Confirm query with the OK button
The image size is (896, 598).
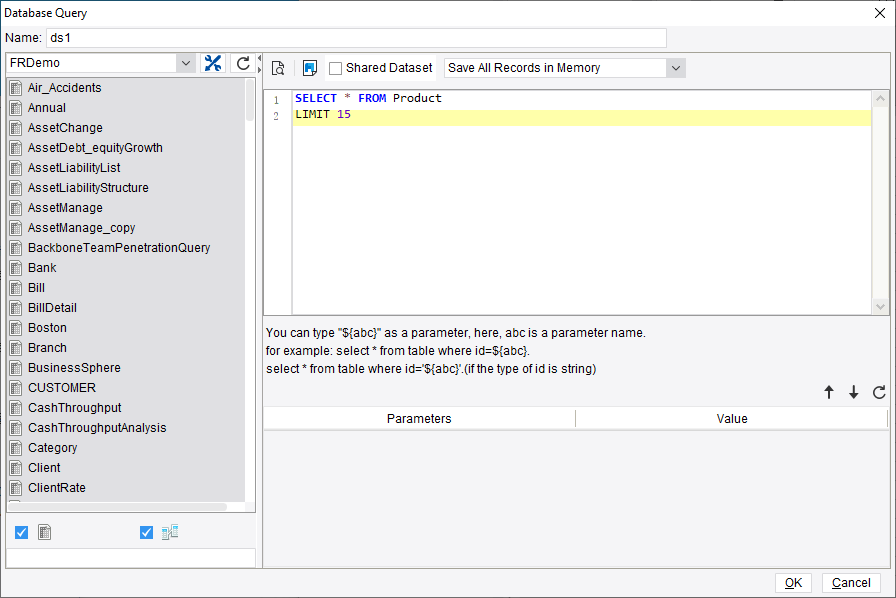793,582
